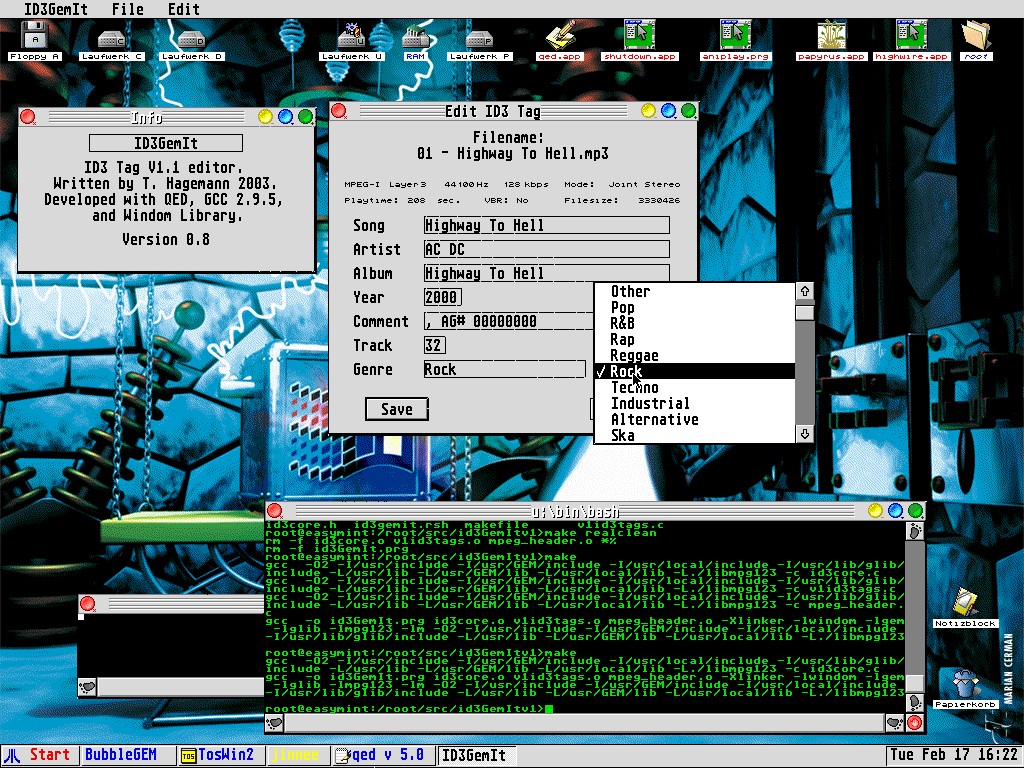Click blue button in Edit ID3 Tag title bar

(x=668, y=111)
